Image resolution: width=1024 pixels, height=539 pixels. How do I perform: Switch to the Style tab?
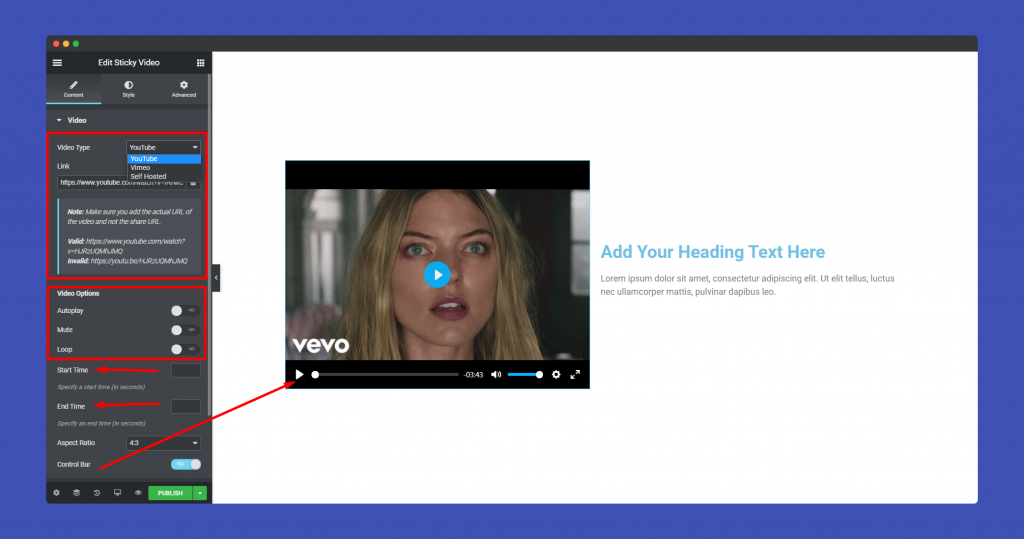tap(129, 90)
